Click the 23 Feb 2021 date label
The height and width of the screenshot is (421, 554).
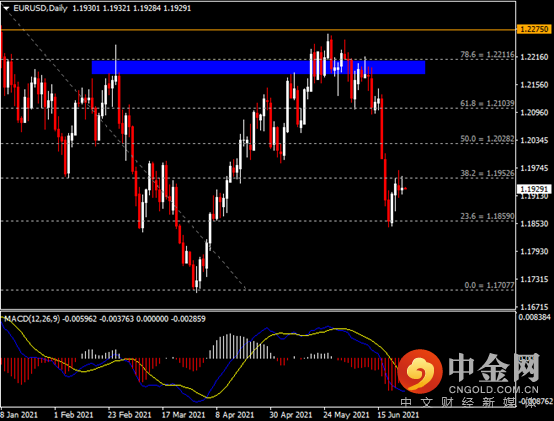point(129,415)
